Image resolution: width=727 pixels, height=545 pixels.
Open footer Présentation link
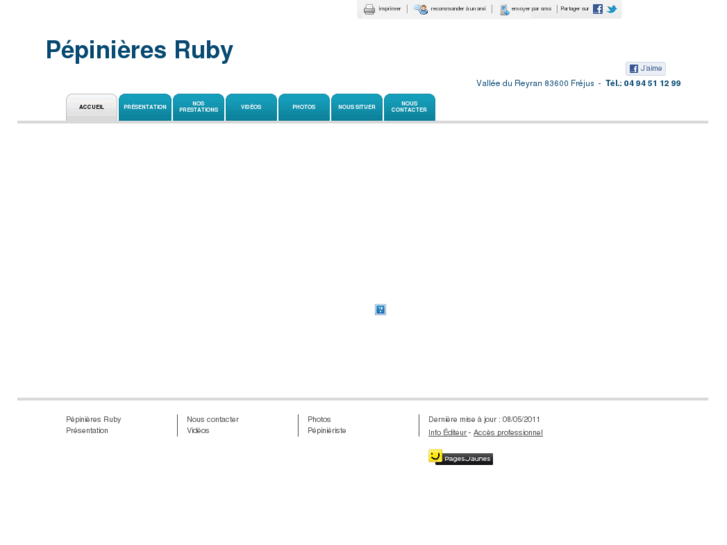(87, 430)
